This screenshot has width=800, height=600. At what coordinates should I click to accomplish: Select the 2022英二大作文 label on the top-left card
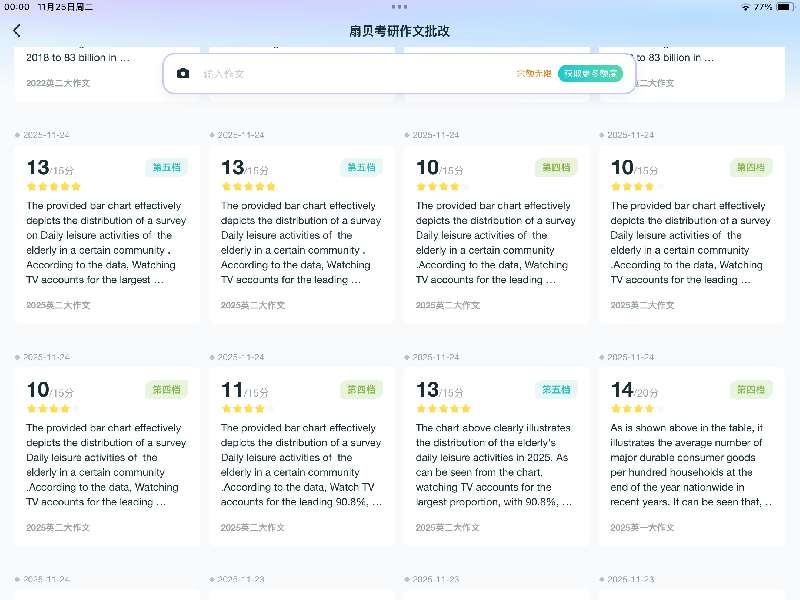click(x=58, y=83)
